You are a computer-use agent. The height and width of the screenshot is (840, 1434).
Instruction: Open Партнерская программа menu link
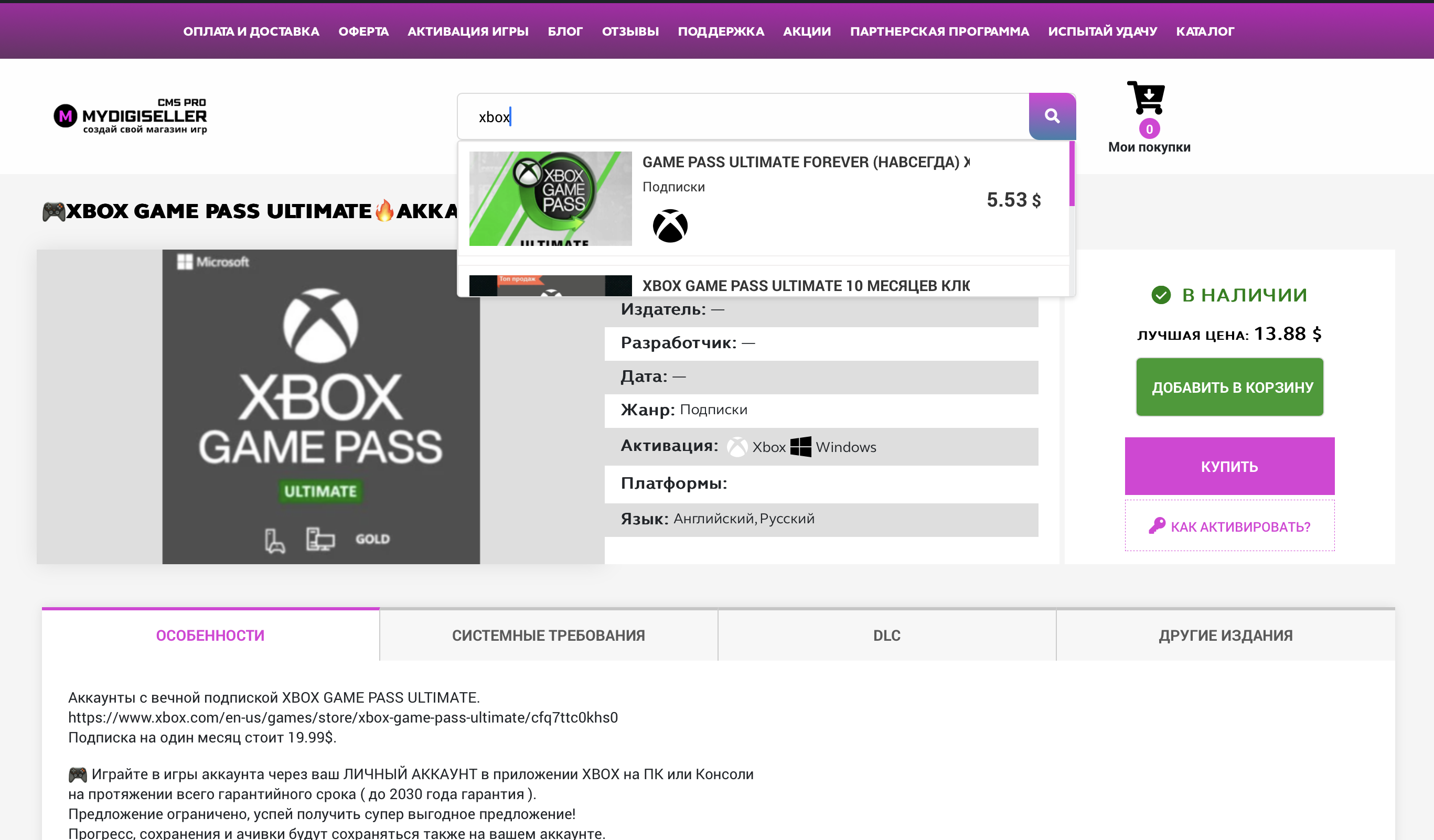click(x=939, y=31)
